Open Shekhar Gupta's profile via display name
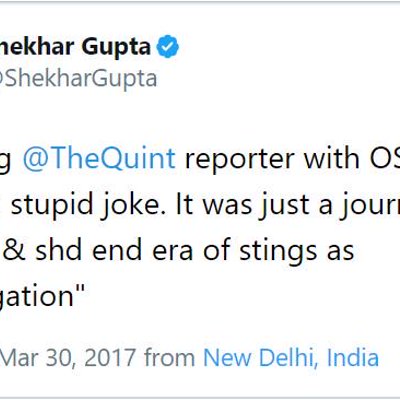Image resolution: width=400 pixels, height=400 pixels. coord(75,47)
